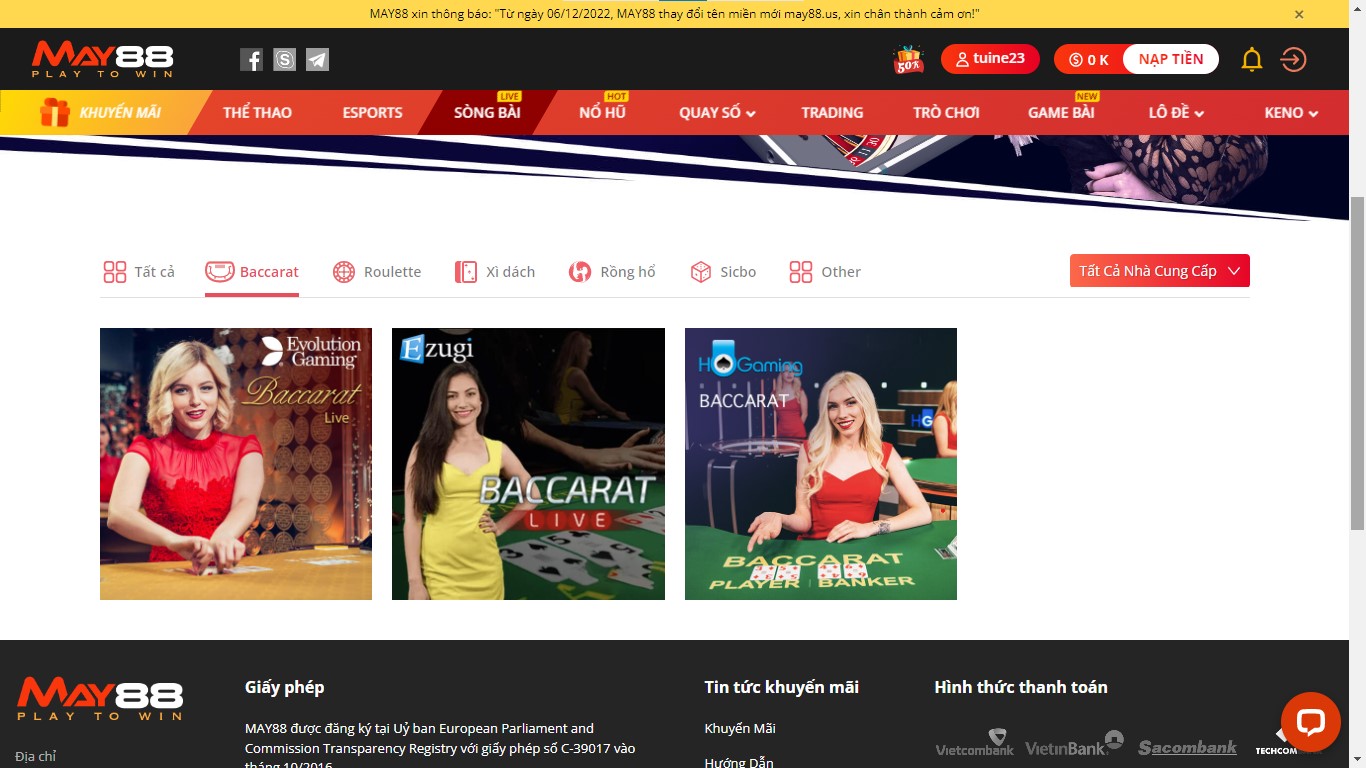1366x768 pixels.
Task: Expand the KENO dropdown menu
Action: coord(1291,112)
